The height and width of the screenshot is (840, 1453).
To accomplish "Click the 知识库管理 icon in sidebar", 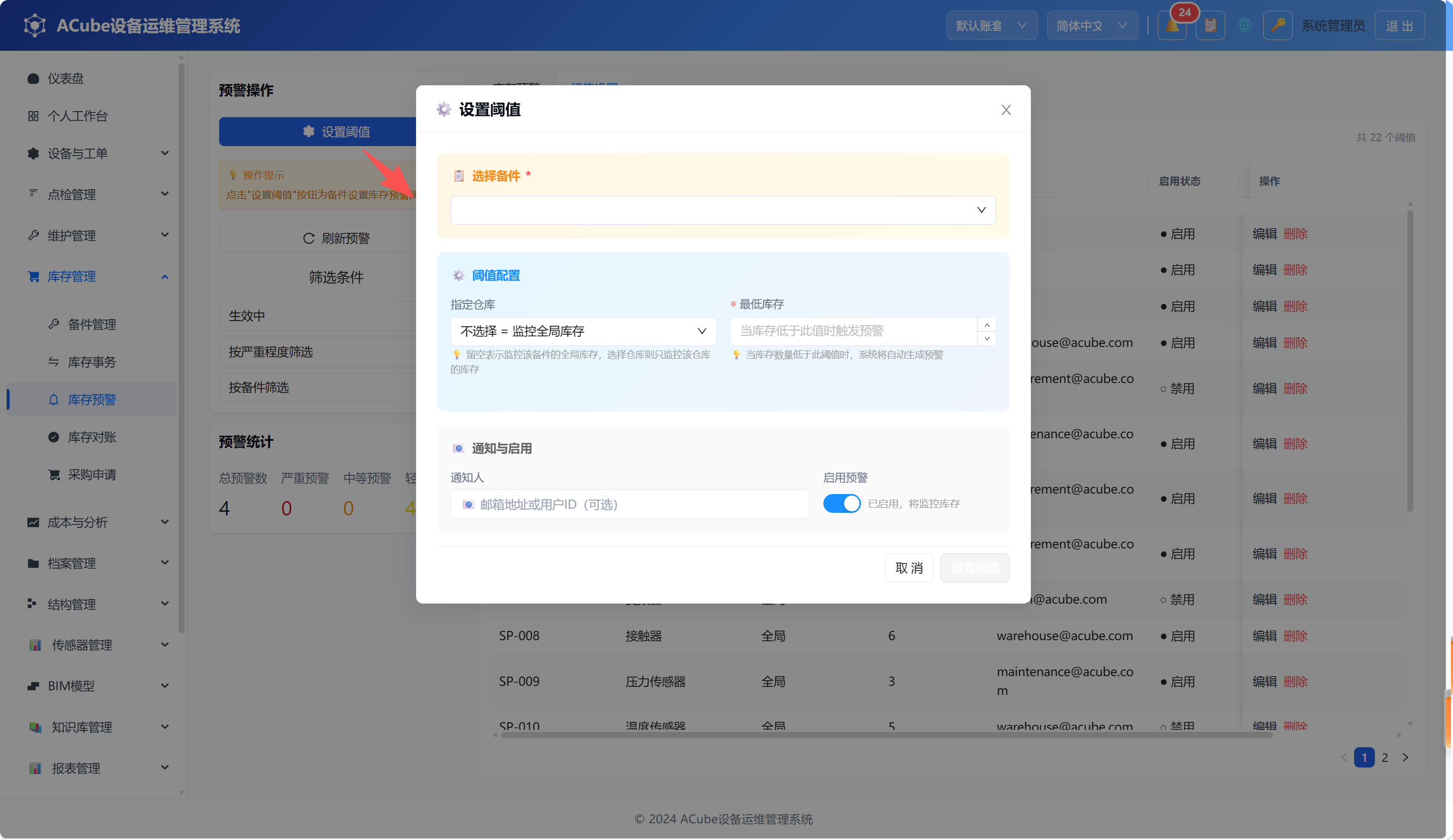I will click(x=34, y=727).
